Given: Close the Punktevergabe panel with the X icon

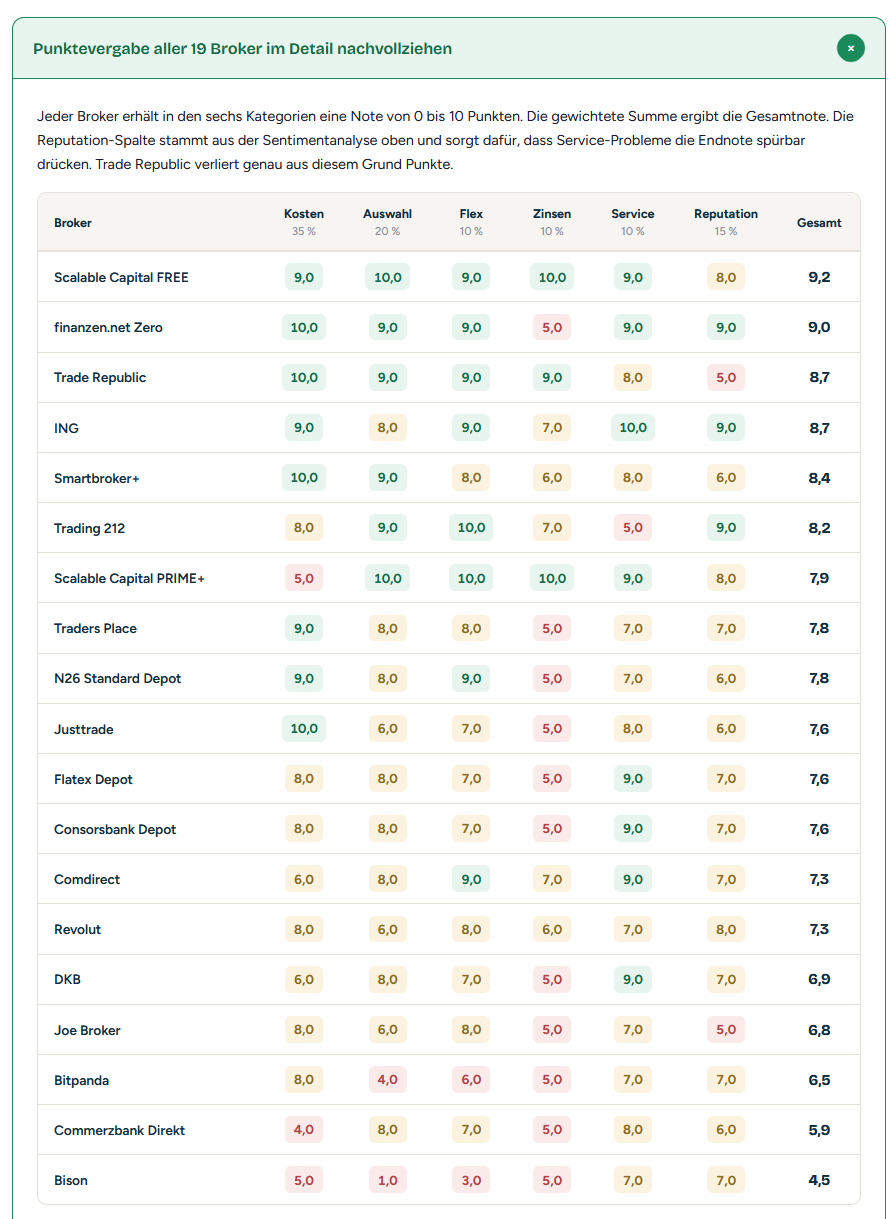Looking at the screenshot, I should 851,48.
